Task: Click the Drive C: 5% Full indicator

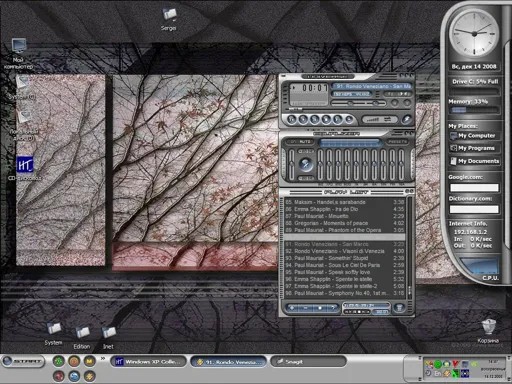Action: pyautogui.click(x=475, y=81)
